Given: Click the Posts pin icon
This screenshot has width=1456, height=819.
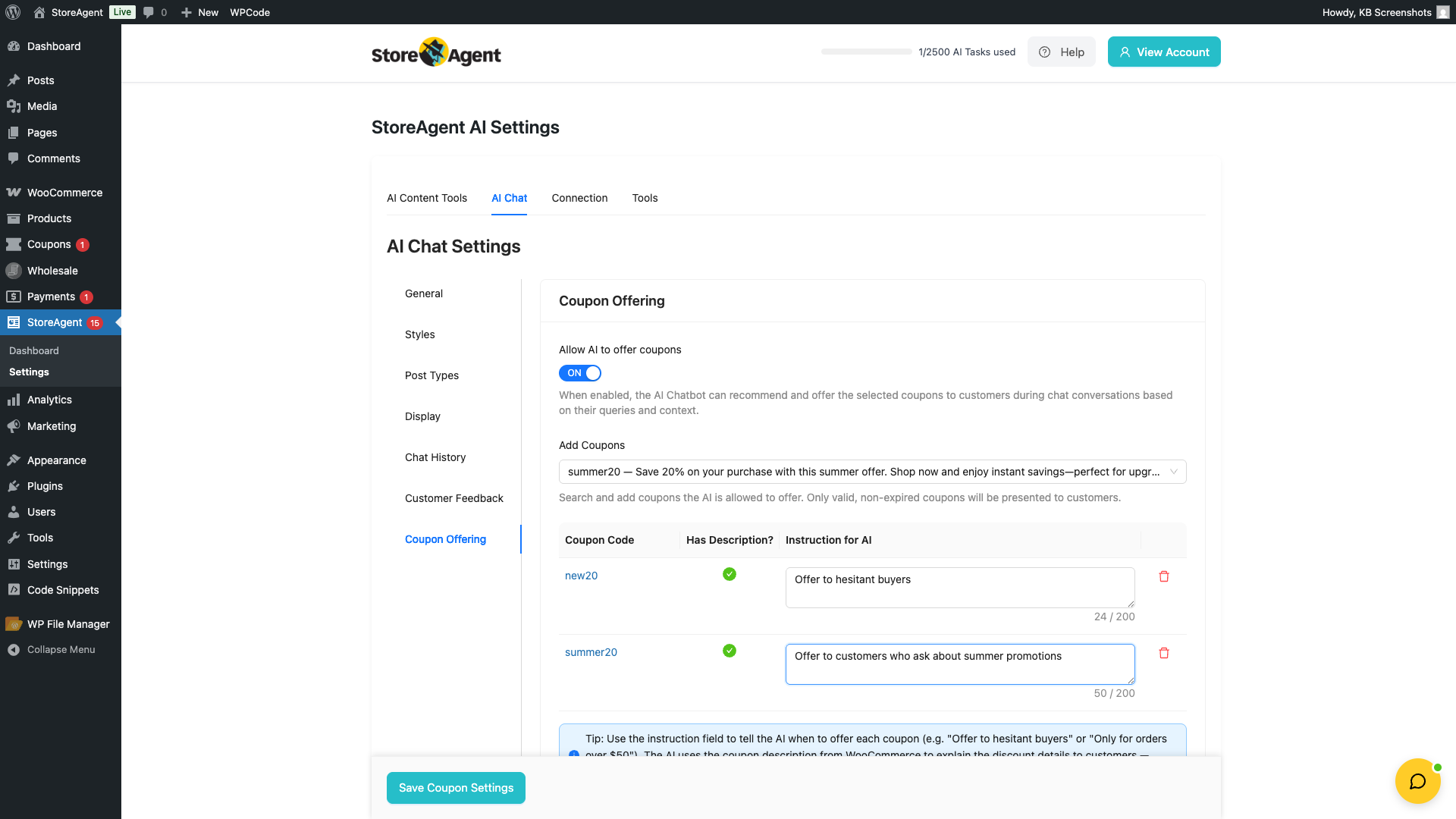Looking at the screenshot, I should [14, 80].
